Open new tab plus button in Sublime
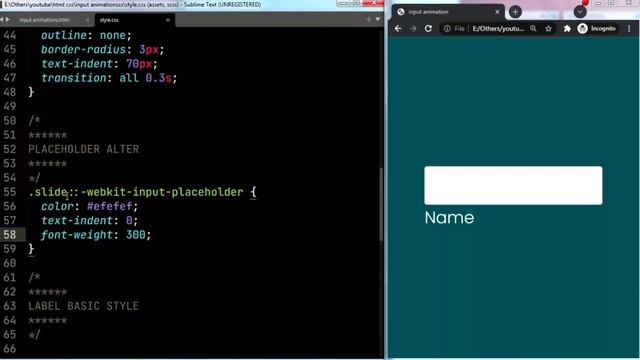The image size is (640, 360). click(x=368, y=19)
